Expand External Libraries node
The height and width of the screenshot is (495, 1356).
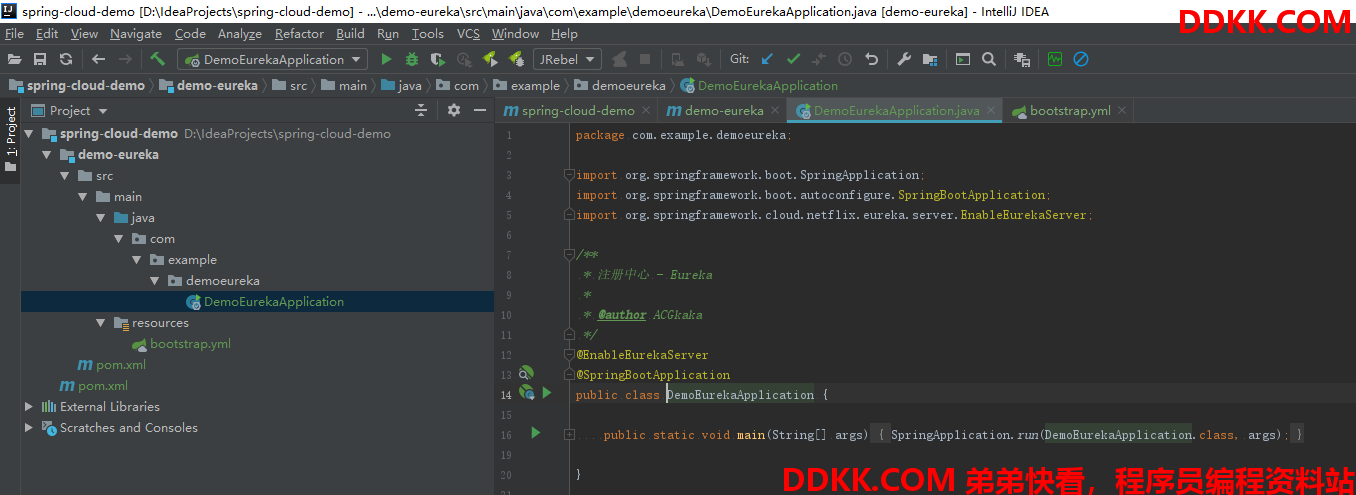tap(29, 406)
